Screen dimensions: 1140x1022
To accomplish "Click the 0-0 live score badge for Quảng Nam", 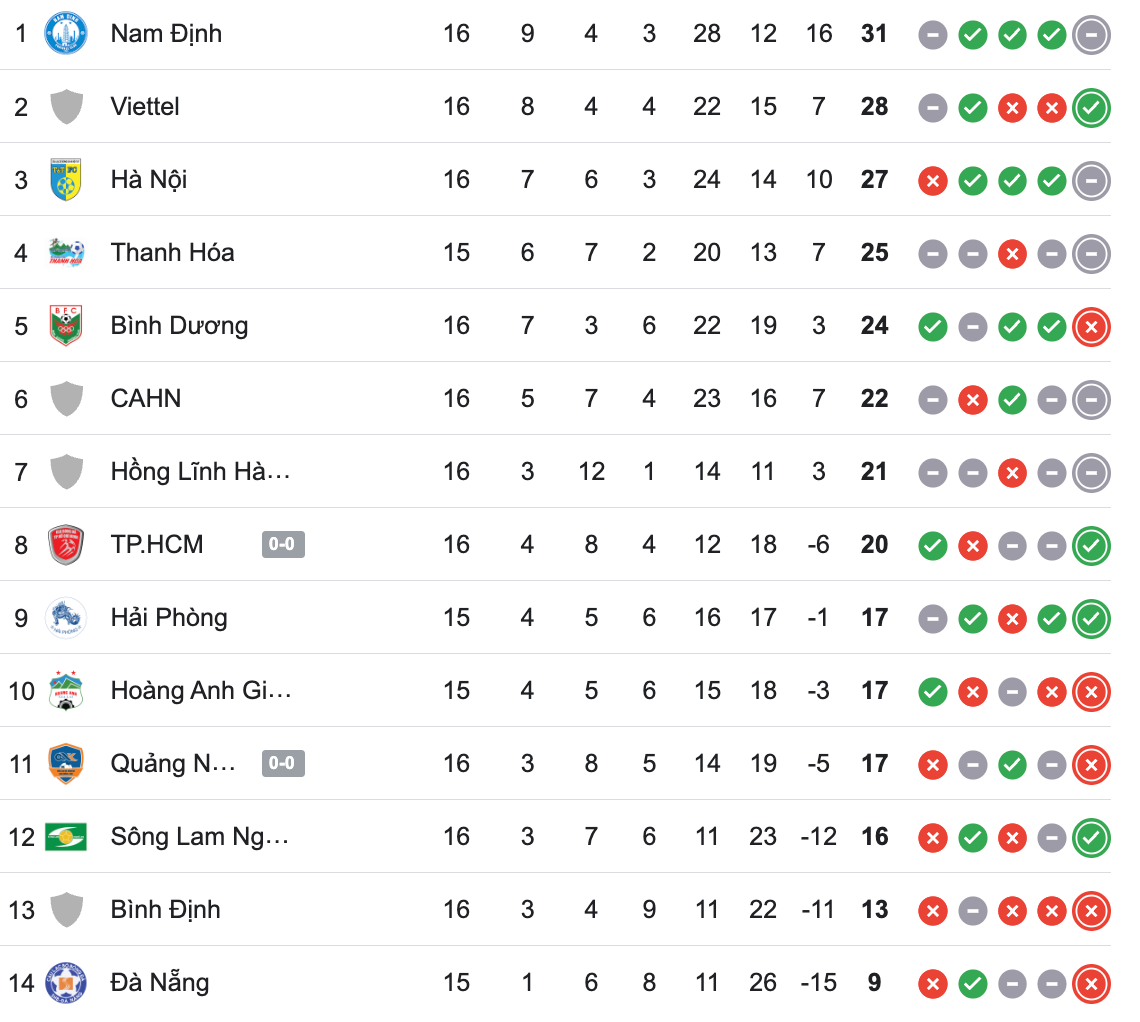I will [283, 764].
